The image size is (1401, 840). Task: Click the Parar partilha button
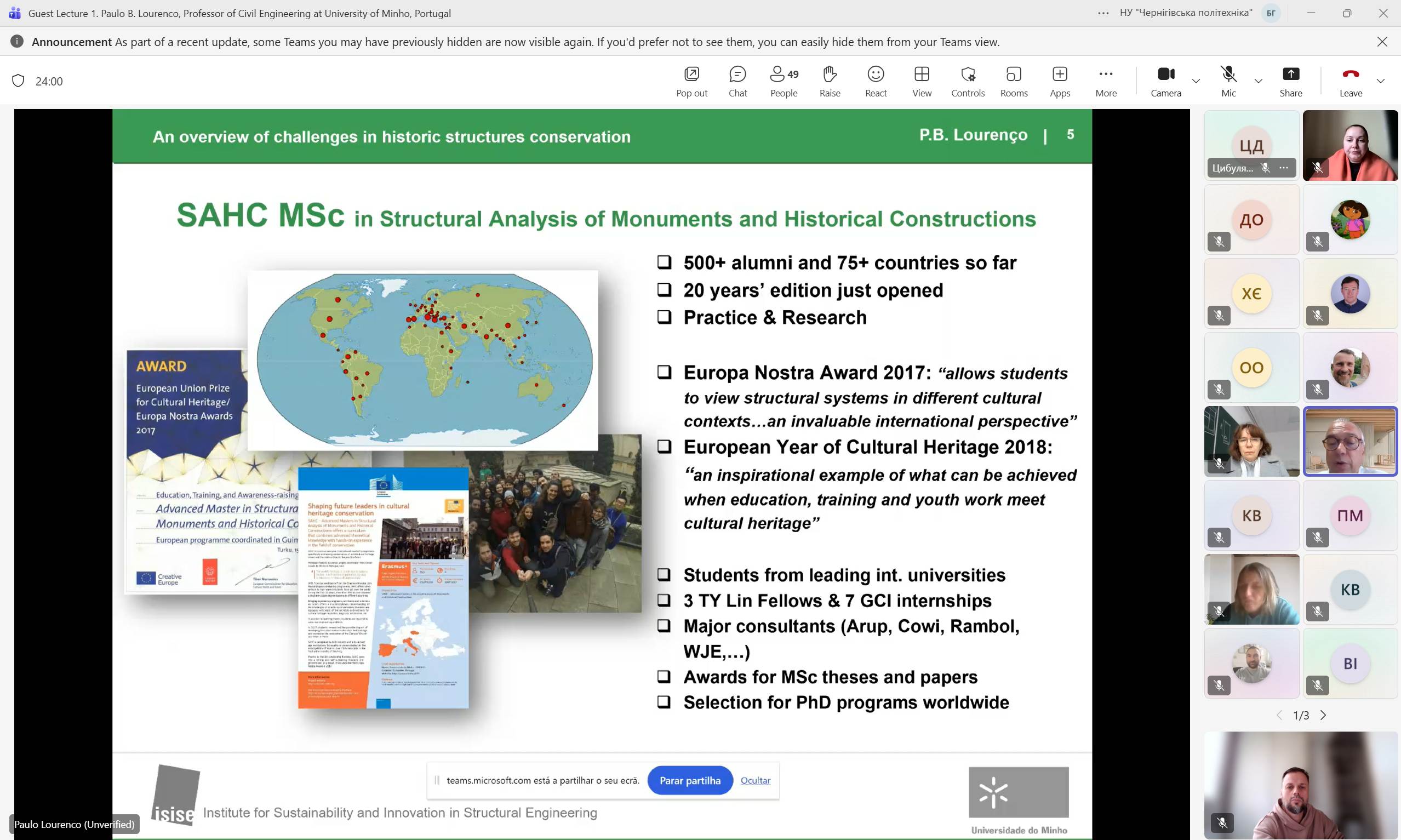[x=690, y=780]
